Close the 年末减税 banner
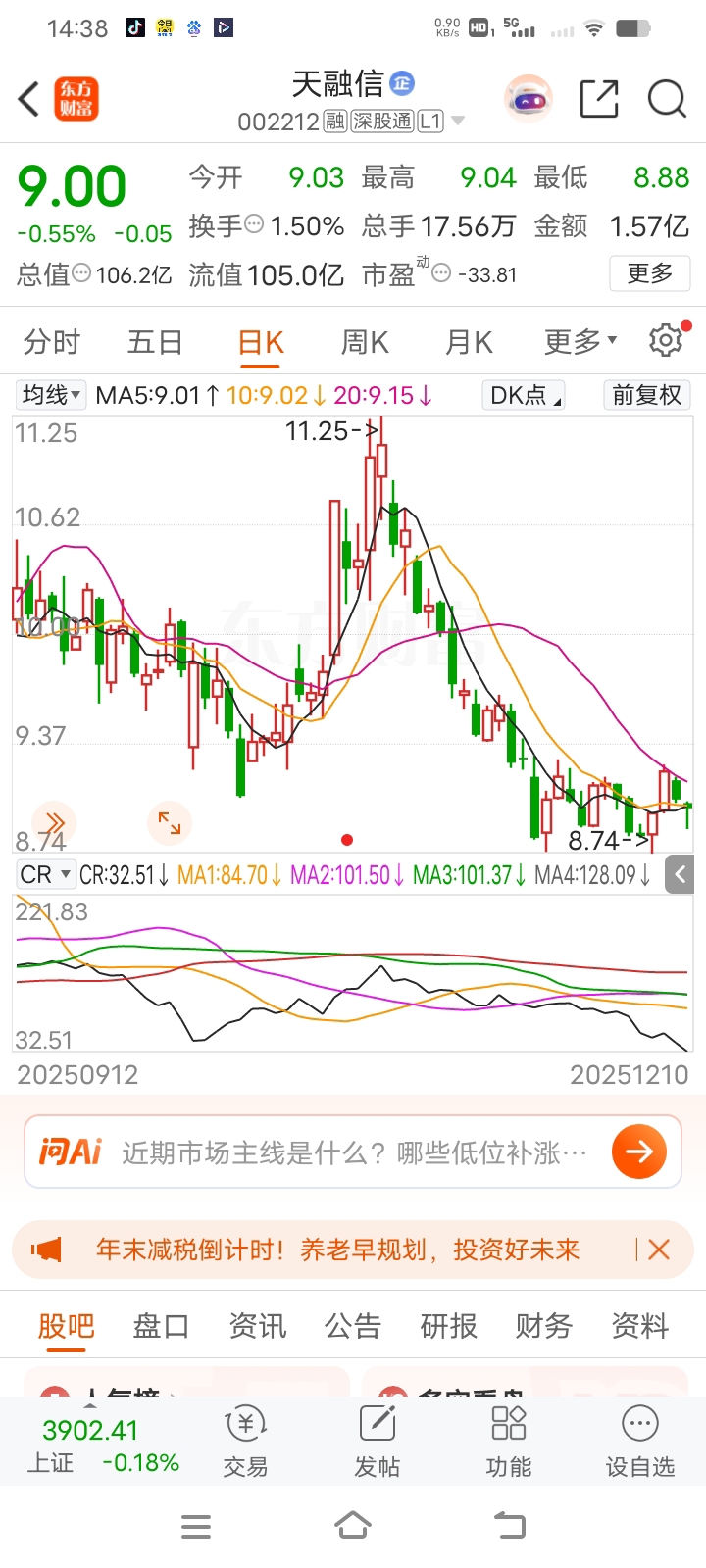Screen dimensions: 706x1568 click(x=659, y=1249)
